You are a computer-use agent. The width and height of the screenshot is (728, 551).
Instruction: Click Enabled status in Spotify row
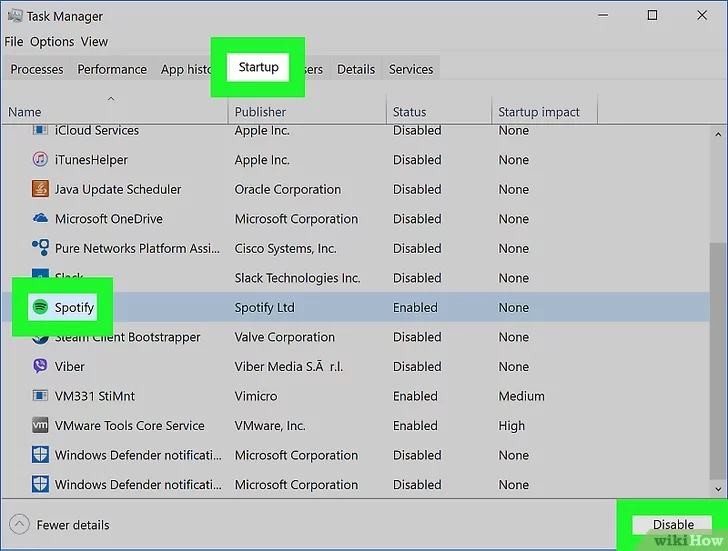click(x=415, y=307)
